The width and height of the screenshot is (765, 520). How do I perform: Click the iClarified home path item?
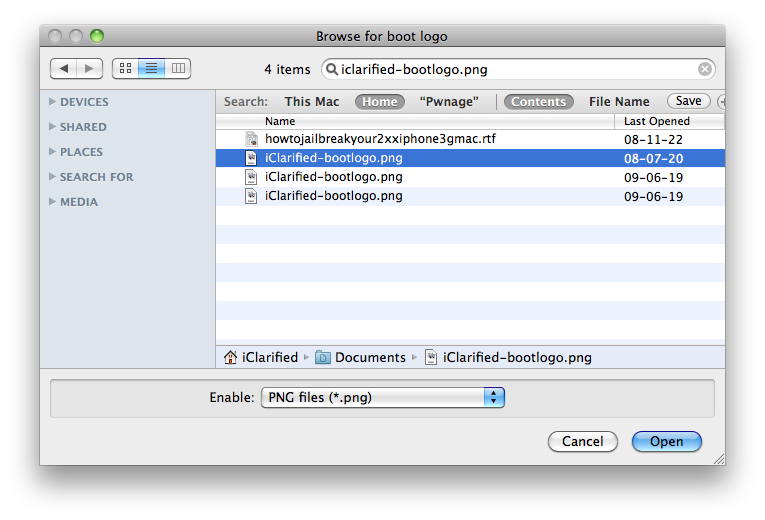(261, 358)
